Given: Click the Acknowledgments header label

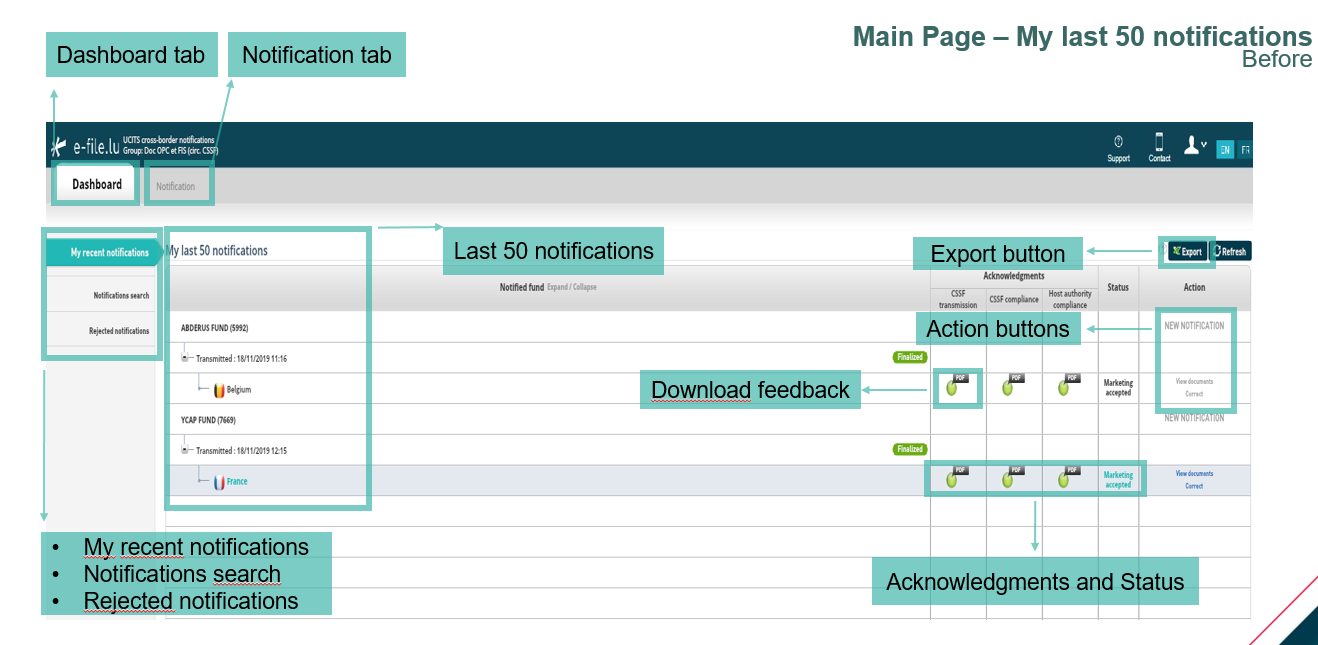Looking at the screenshot, I should pyautogui.click(x=1014, y=276).
